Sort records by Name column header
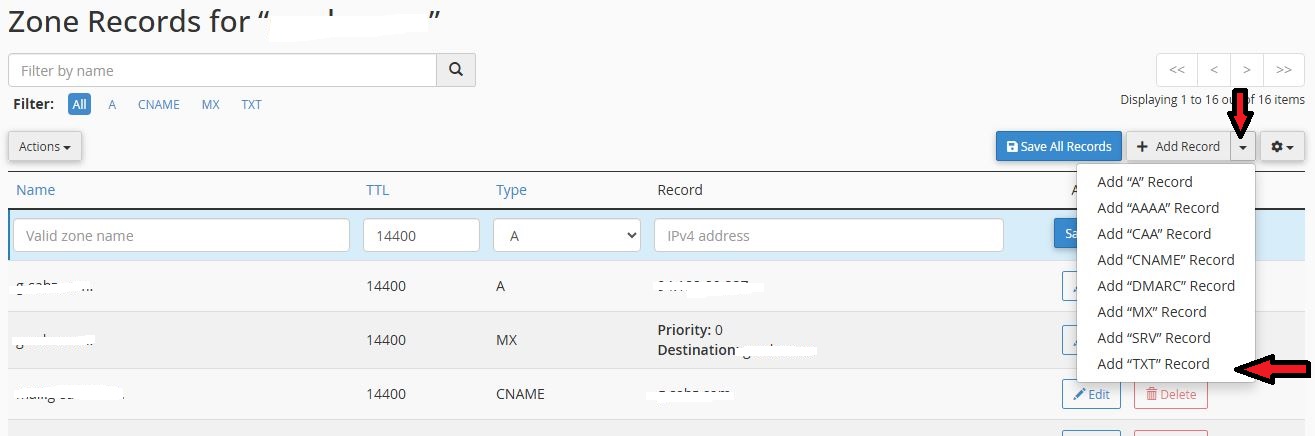The height and width of the screenshot is (436, 1315). coord(36,190)
